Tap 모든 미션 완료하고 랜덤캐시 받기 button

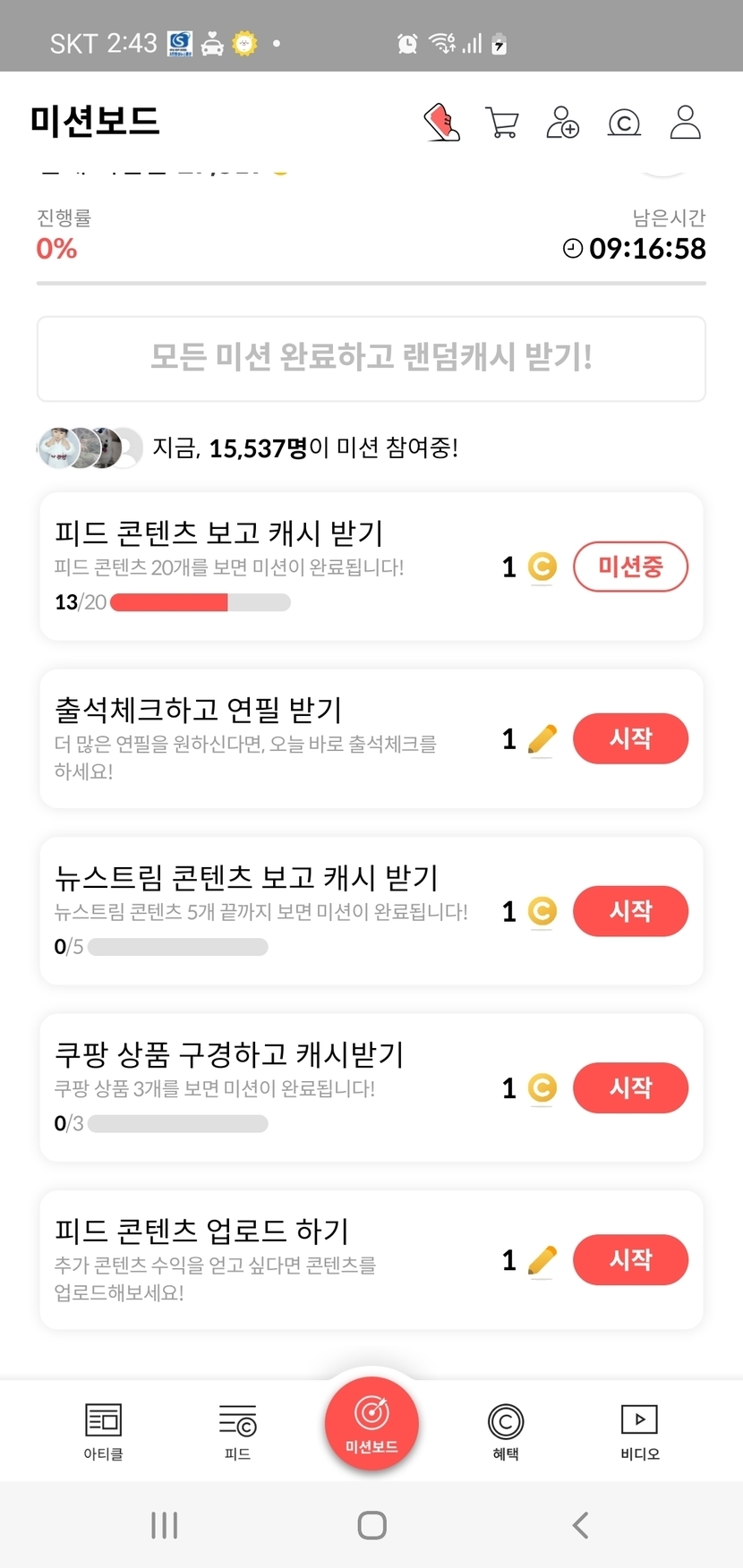pyautogui.click(x=371, y=358)
